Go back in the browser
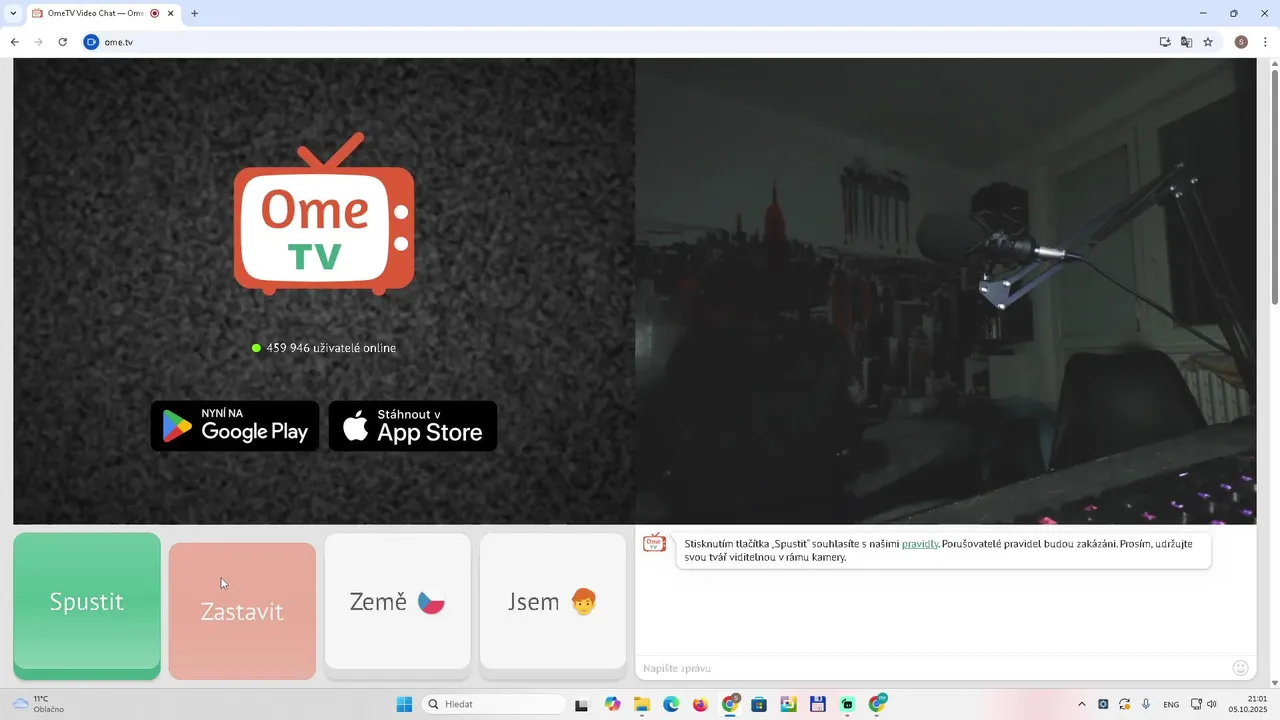The width and height of the screenshot is (1280, 720). point(14,42)
